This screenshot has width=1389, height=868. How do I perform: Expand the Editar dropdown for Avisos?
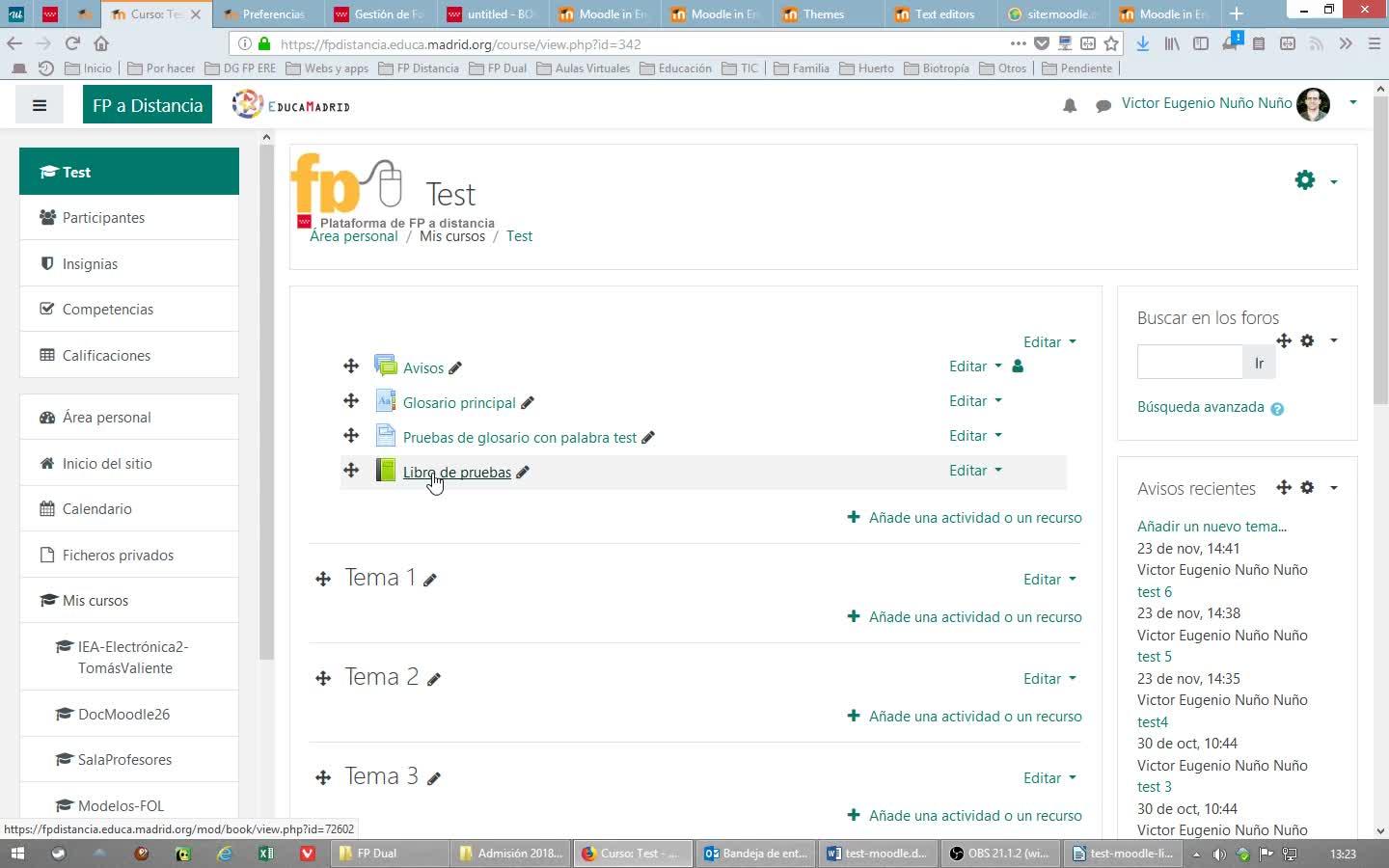pyautogui.click(x=975, y=366)
